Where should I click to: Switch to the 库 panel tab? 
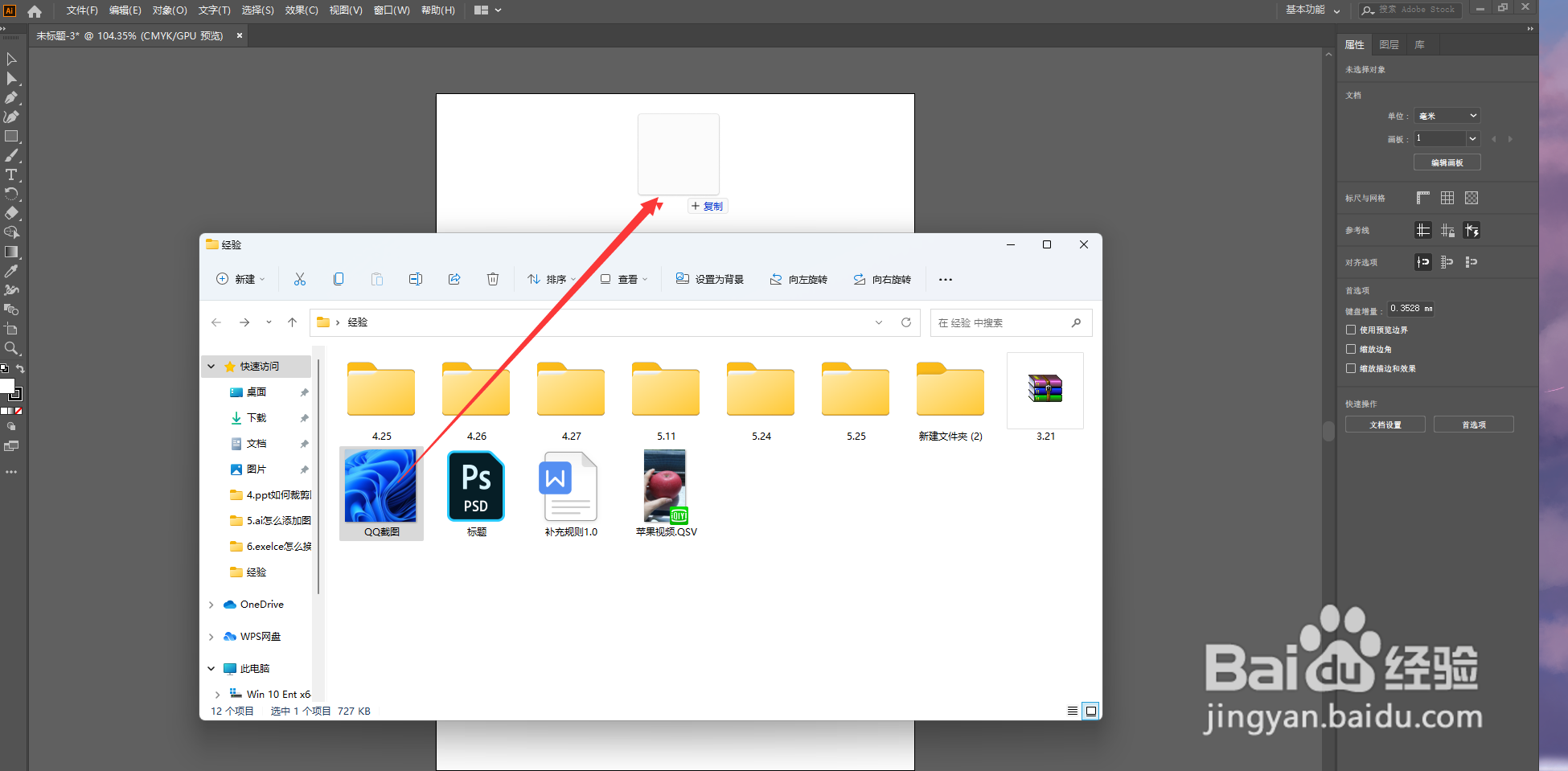coord(1420,45)
